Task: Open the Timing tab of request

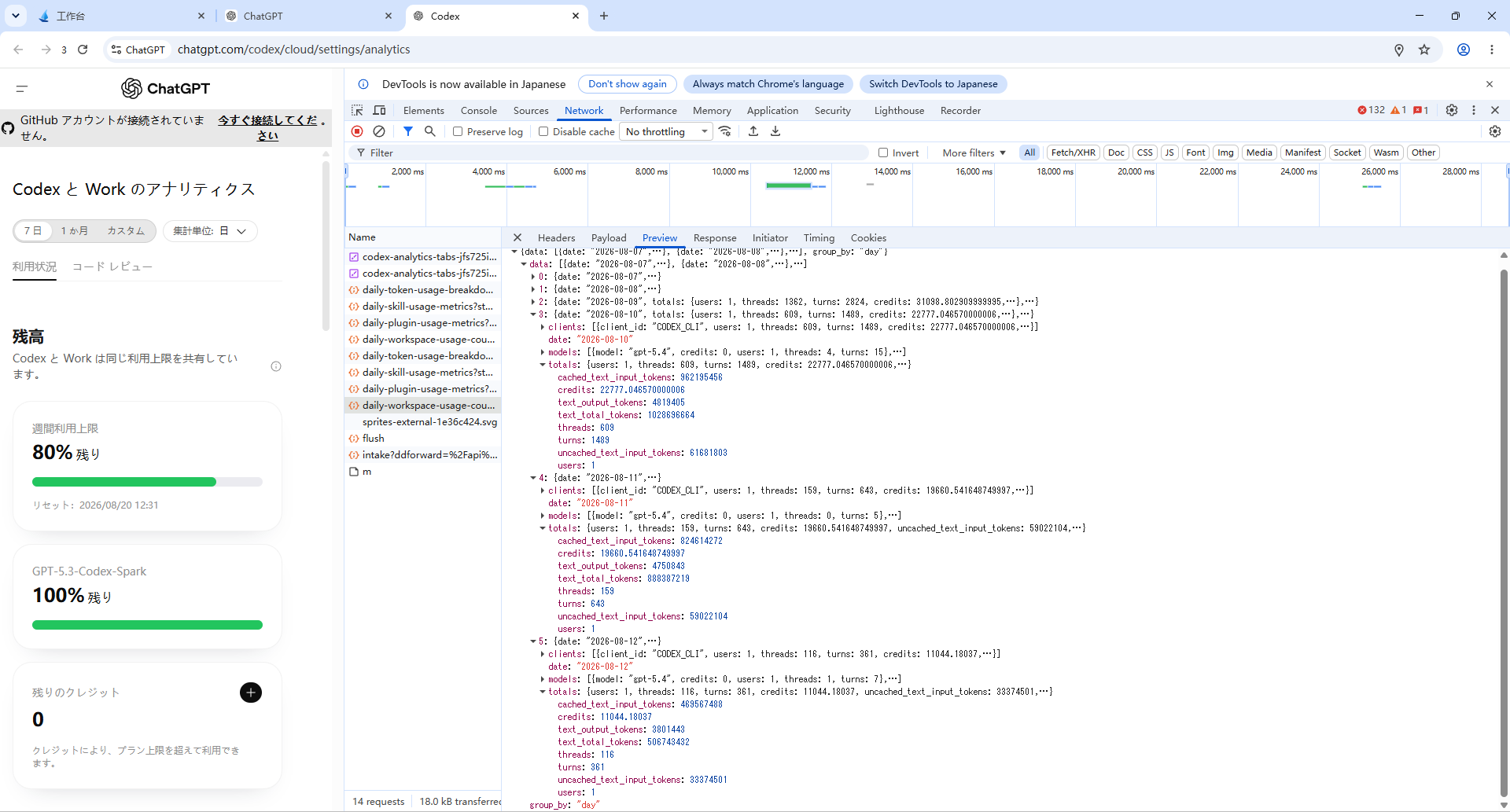Action: click(819, 238)
